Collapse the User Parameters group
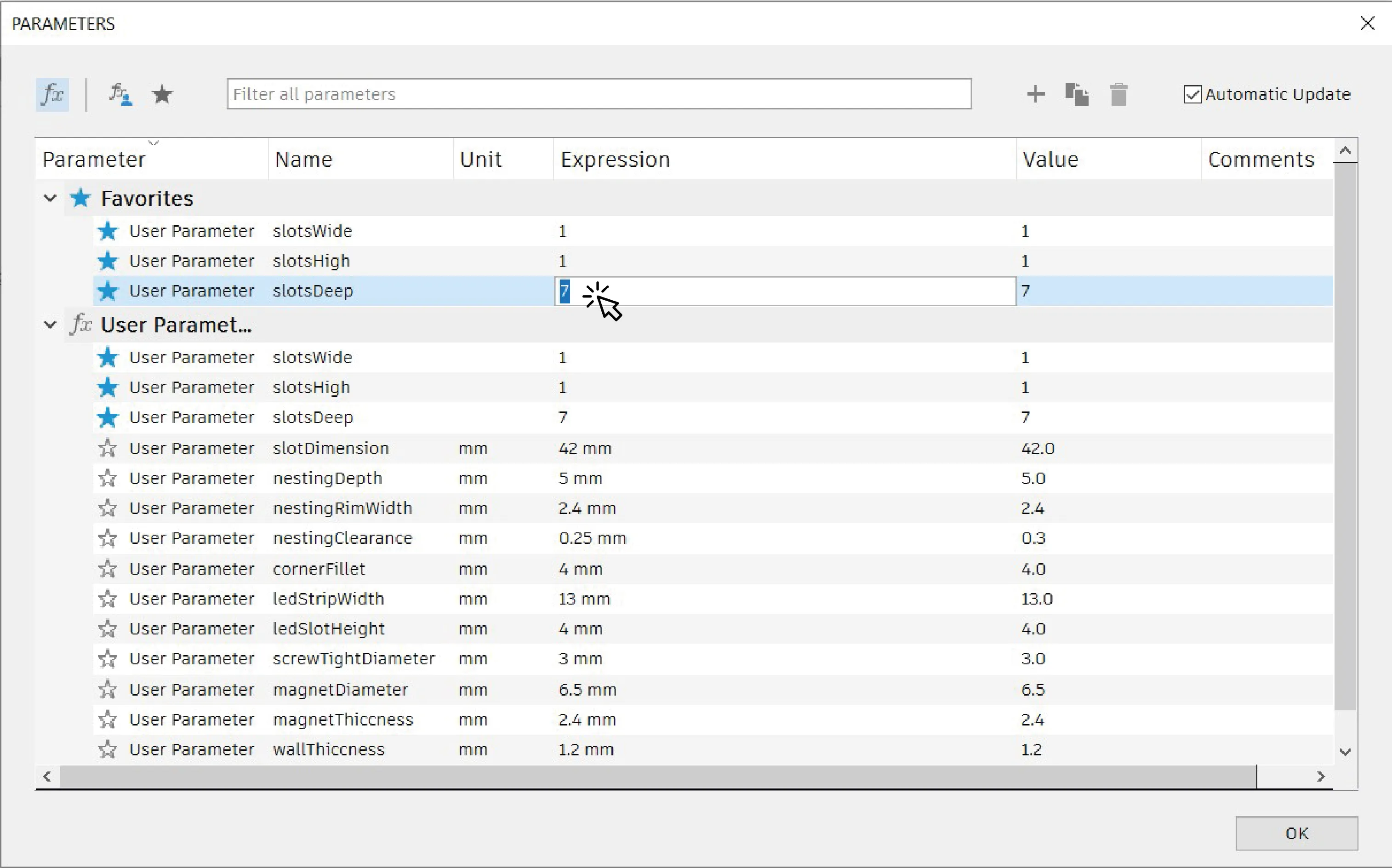 click(50, 325)
